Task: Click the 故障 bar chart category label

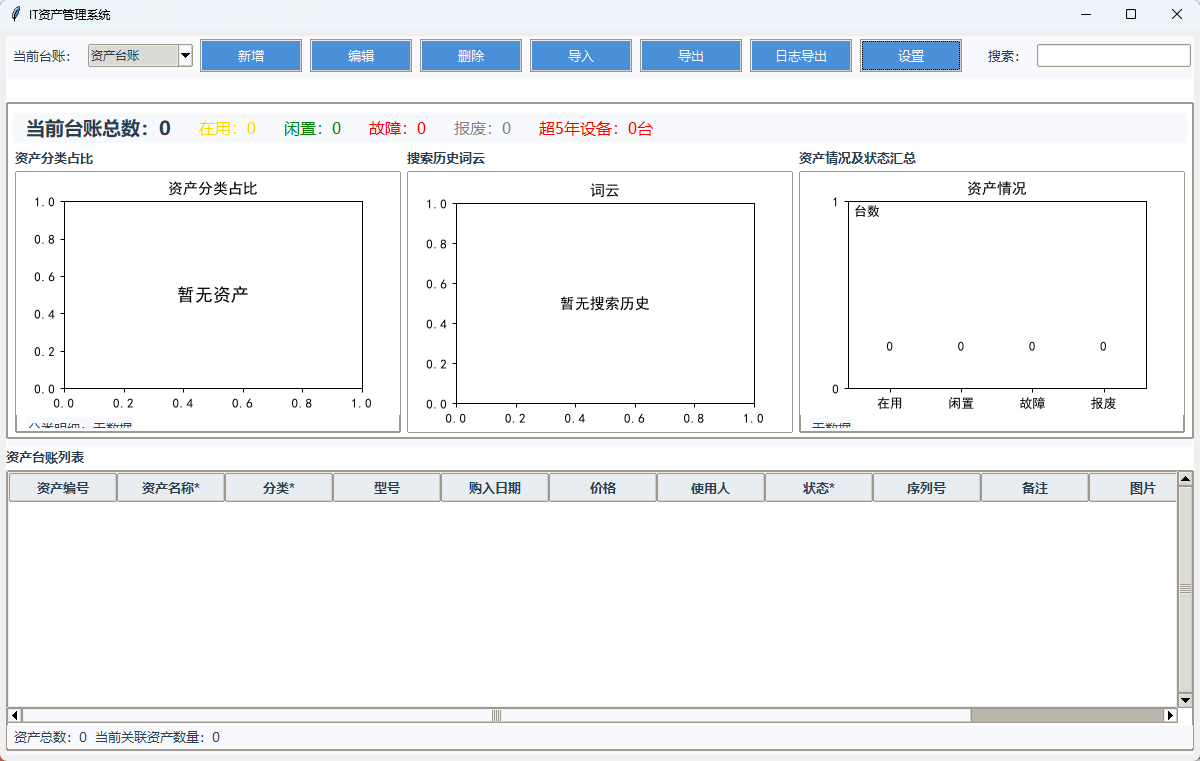Action: point(1032,403)
